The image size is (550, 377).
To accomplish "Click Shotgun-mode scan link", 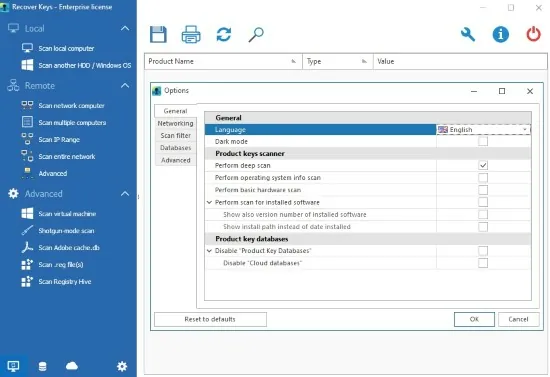I will click(x=66, y=231).
